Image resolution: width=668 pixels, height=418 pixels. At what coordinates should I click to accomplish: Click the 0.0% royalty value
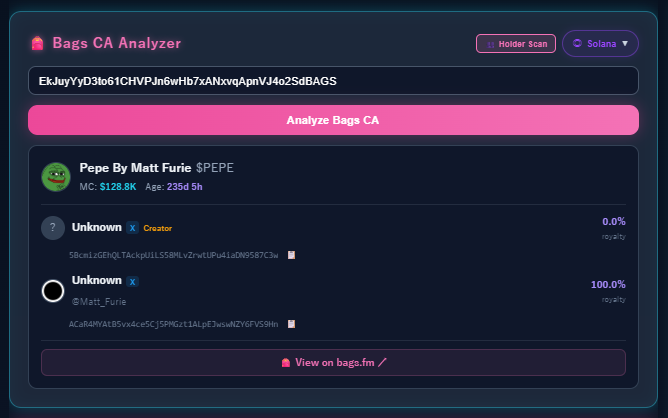point(613,222)
